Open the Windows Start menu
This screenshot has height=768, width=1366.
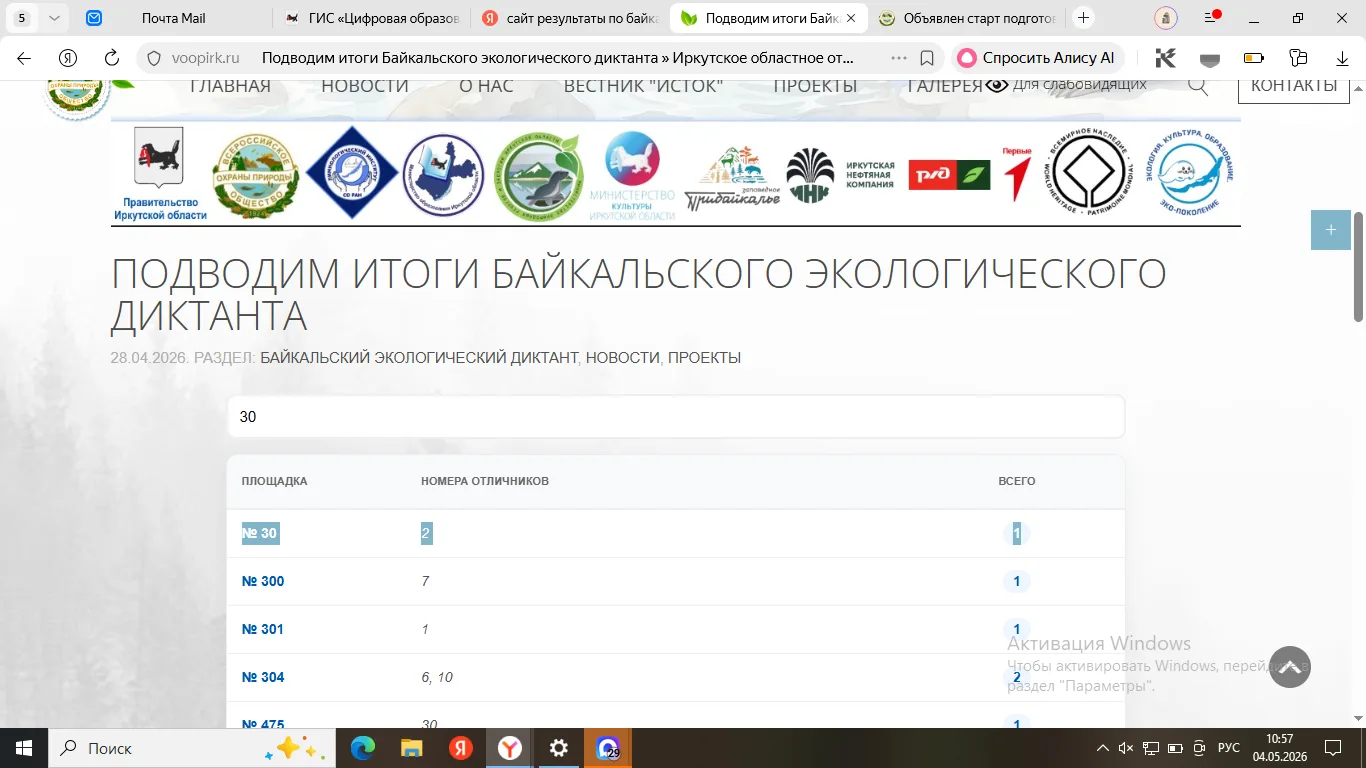click(x=23, y=748)
